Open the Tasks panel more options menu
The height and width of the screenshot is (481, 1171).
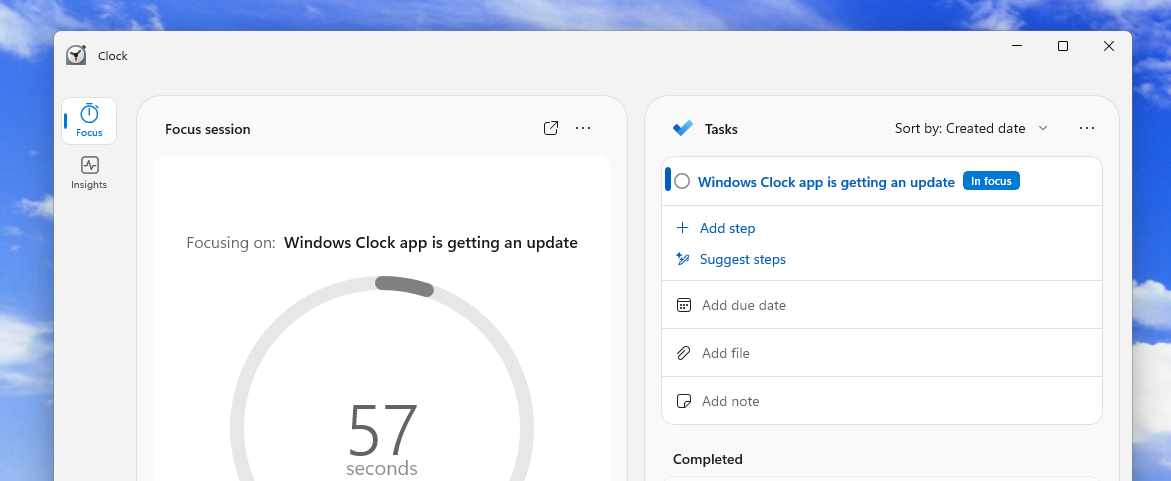click(1087, 128)
